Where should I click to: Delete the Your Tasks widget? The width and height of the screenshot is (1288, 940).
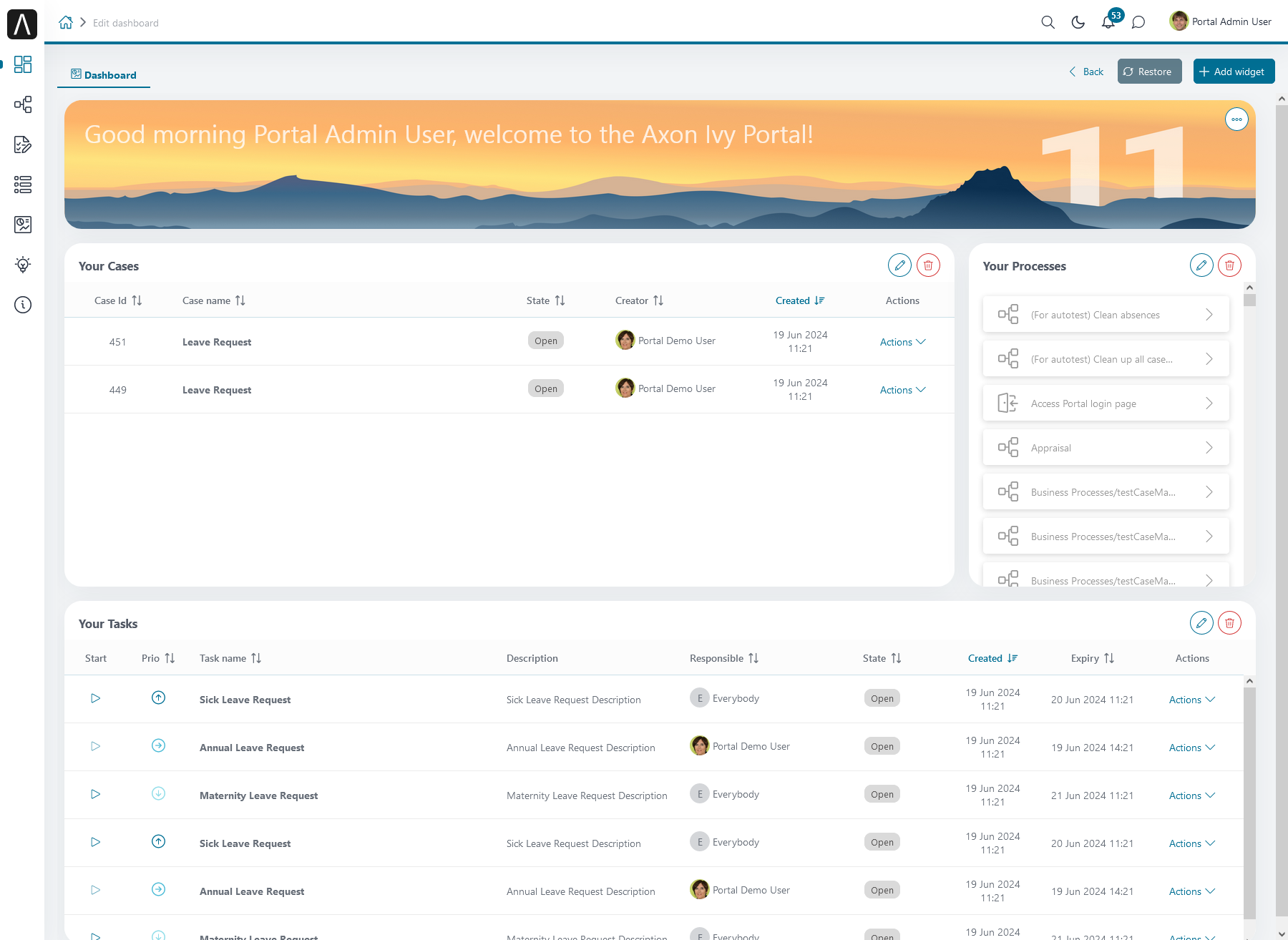[x=1229, y=623]
